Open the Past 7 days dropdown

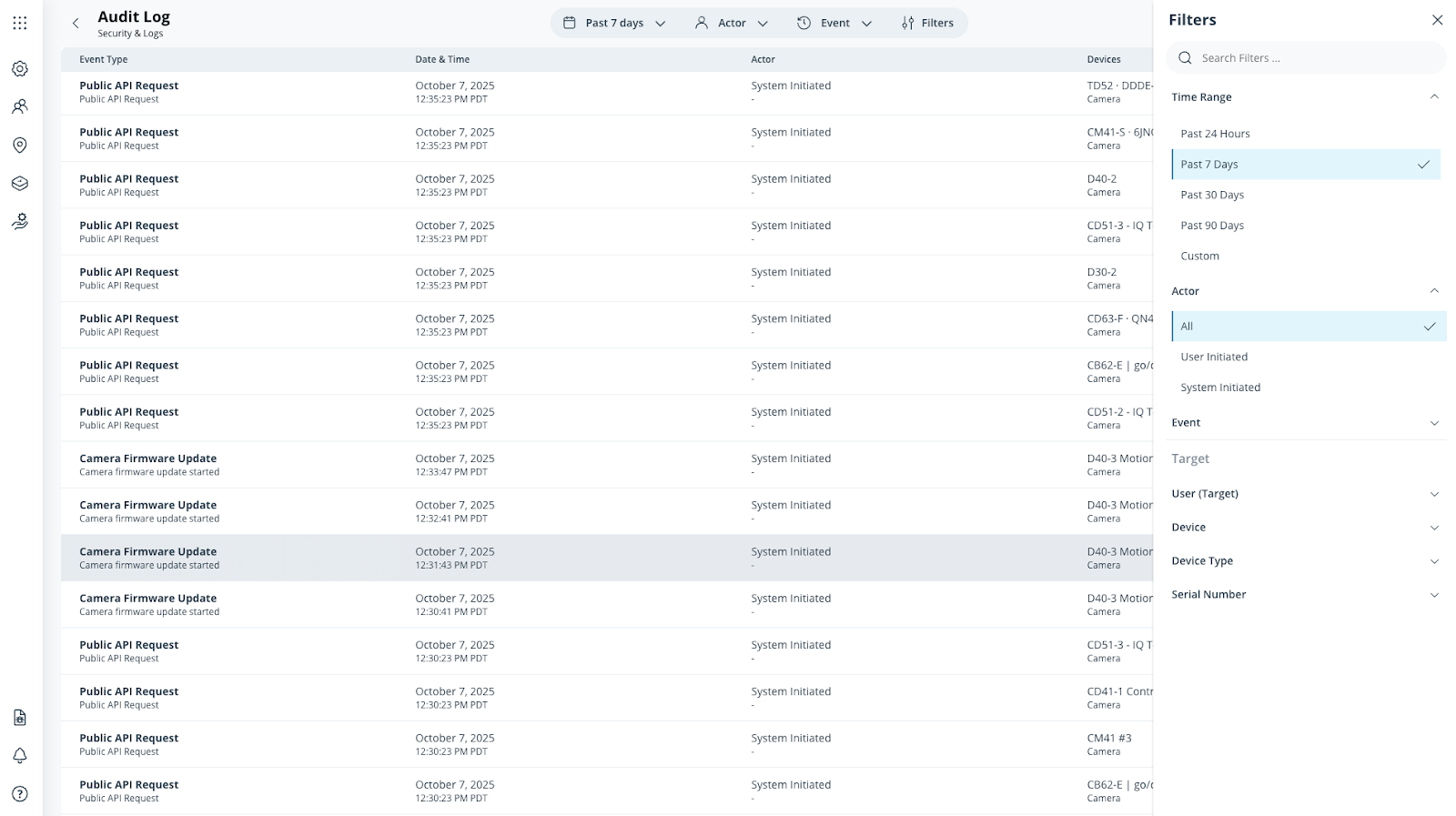pyautogui.click(x=614, y=24)
